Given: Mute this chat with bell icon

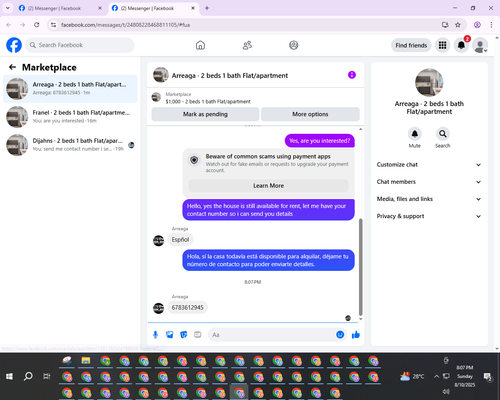Looking at the screenshot, I should (x=414, y=134).
